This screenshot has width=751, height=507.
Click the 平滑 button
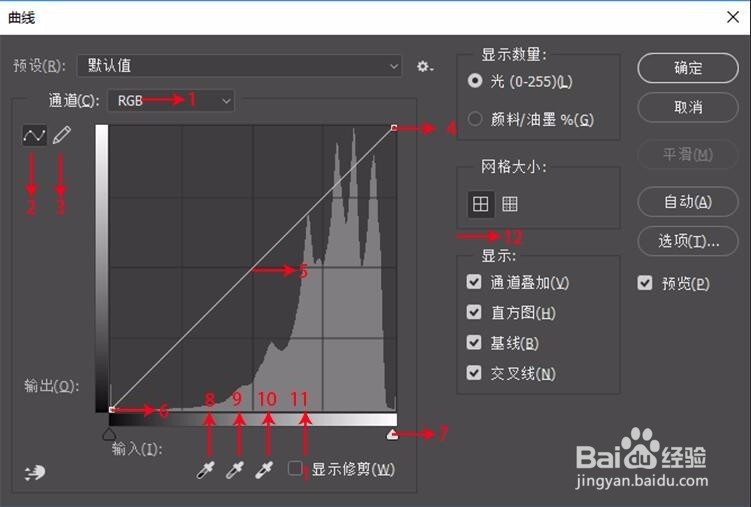pyautogui.click(x=688, y=154)
